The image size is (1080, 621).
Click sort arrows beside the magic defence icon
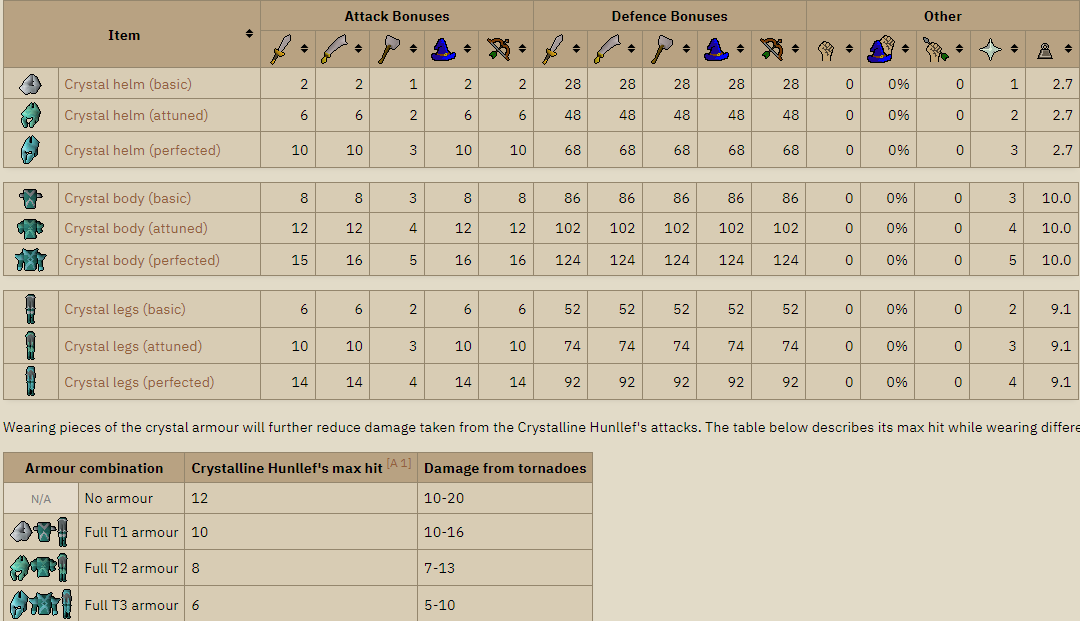tap(740, 49)
